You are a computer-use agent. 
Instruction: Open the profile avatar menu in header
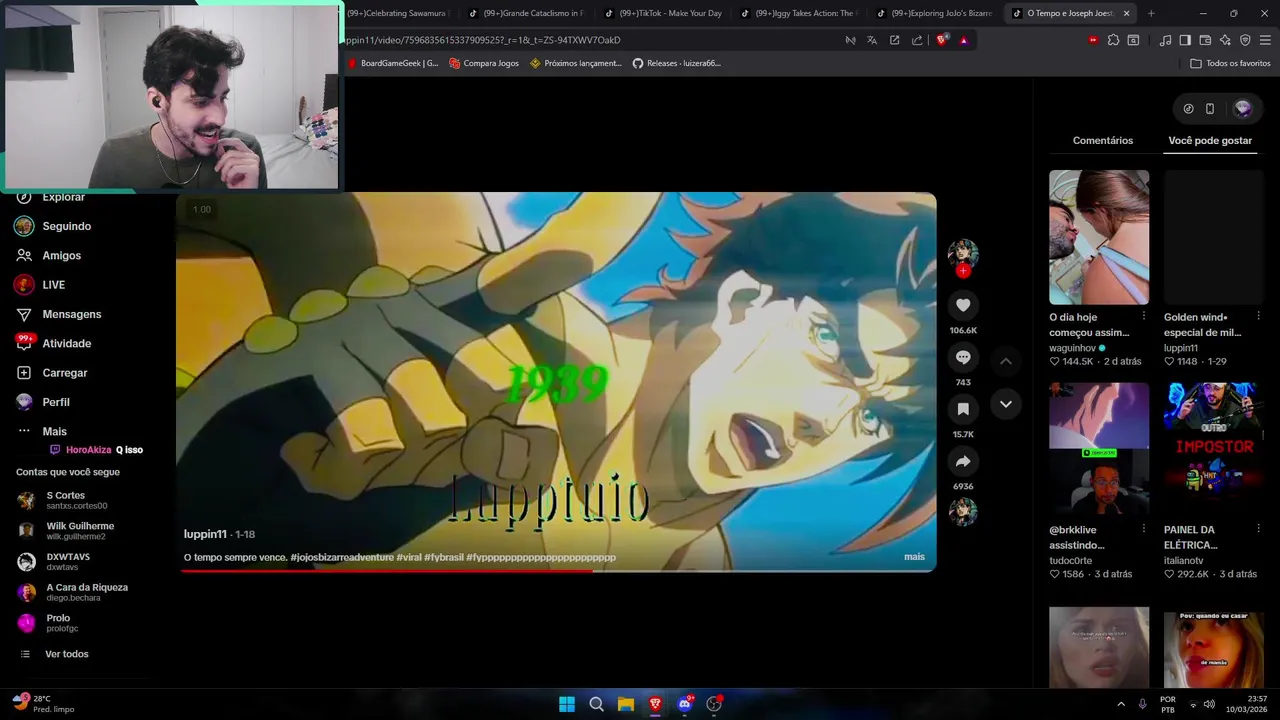pos(1243,108)
